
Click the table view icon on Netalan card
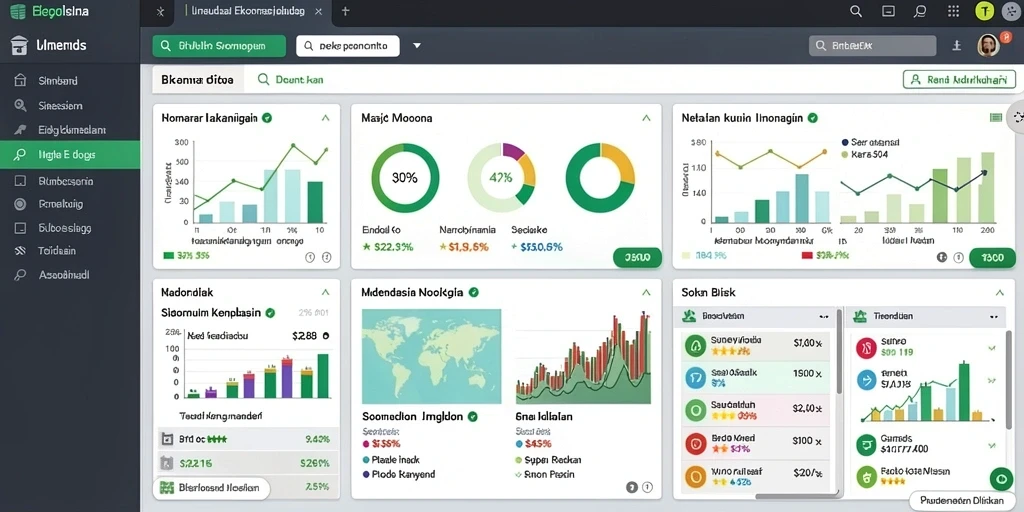pyautogui.click(x=996, y=118)
